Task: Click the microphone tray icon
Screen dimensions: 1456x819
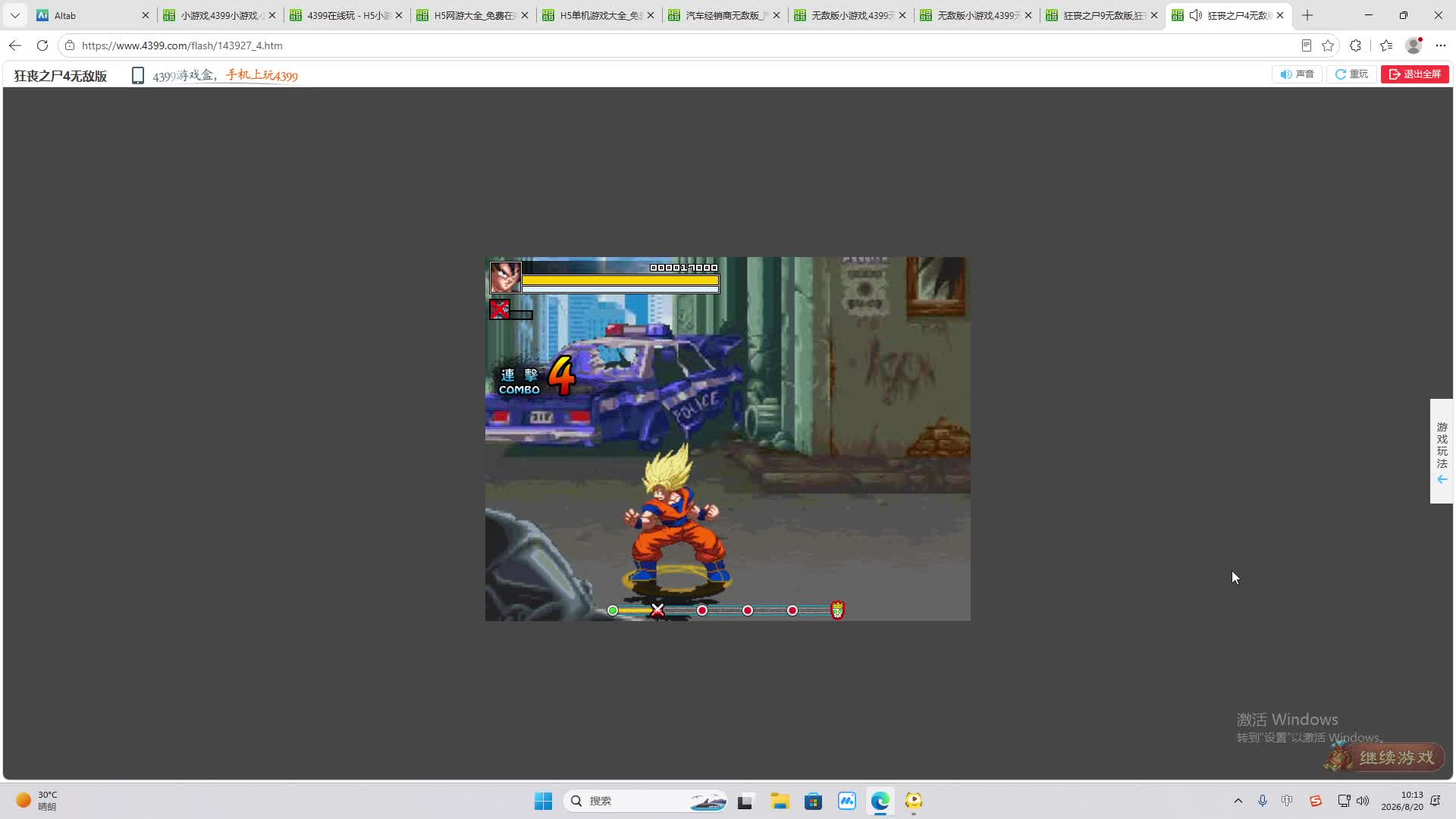Action: pos(1263,801)
